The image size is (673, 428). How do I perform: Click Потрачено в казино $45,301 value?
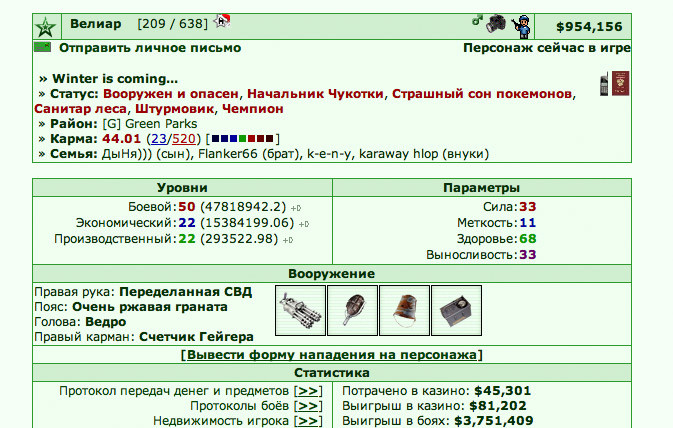[503, 391]
